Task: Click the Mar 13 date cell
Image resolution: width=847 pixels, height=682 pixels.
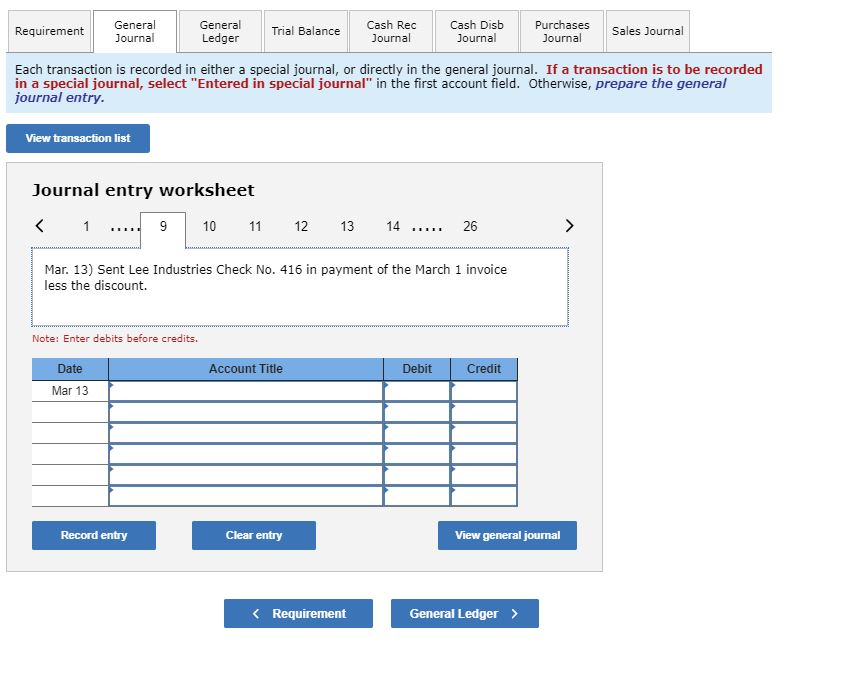Action: tap(69, 391)
